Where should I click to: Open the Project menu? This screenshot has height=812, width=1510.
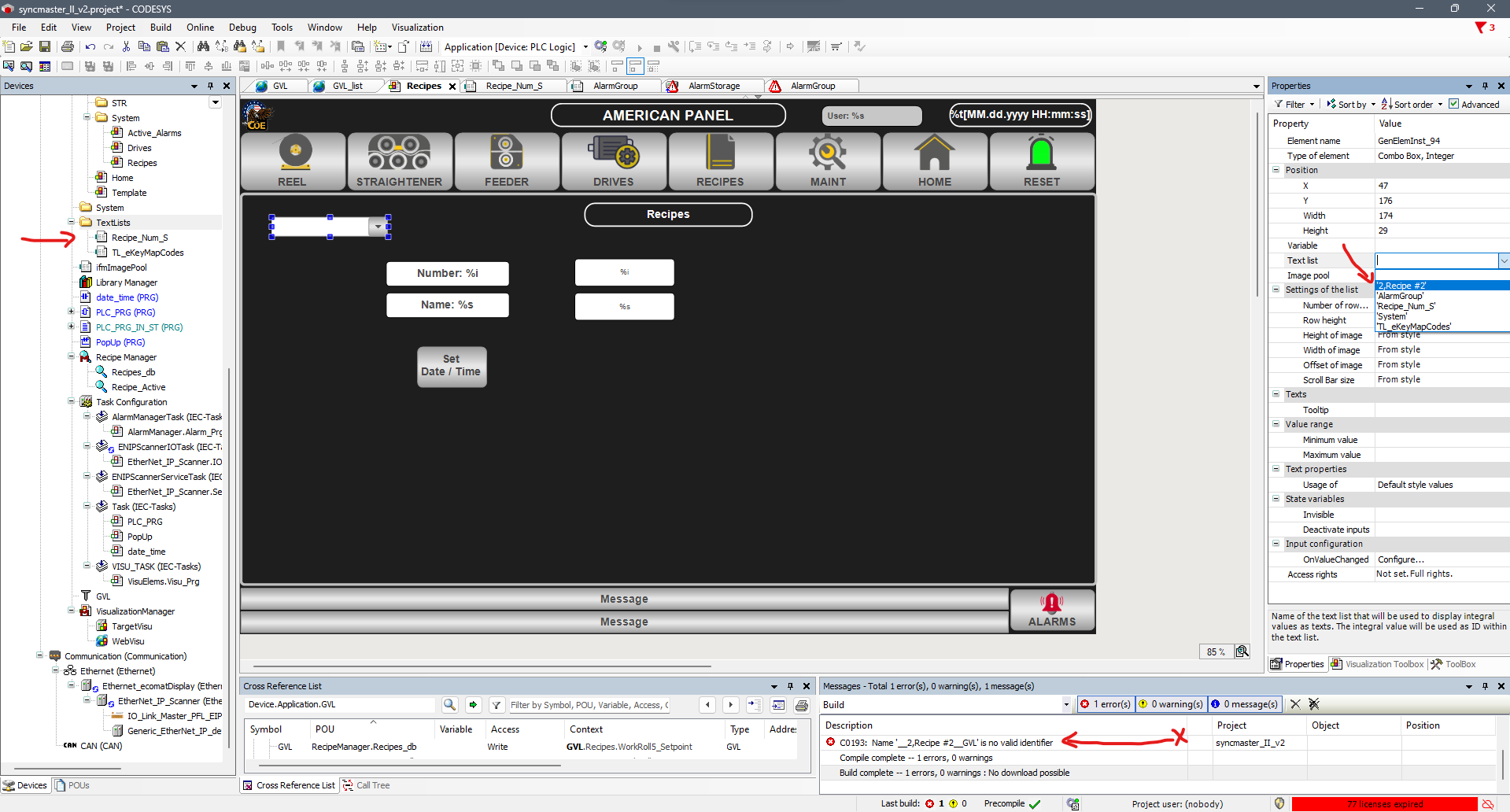(x=120, y=28)
